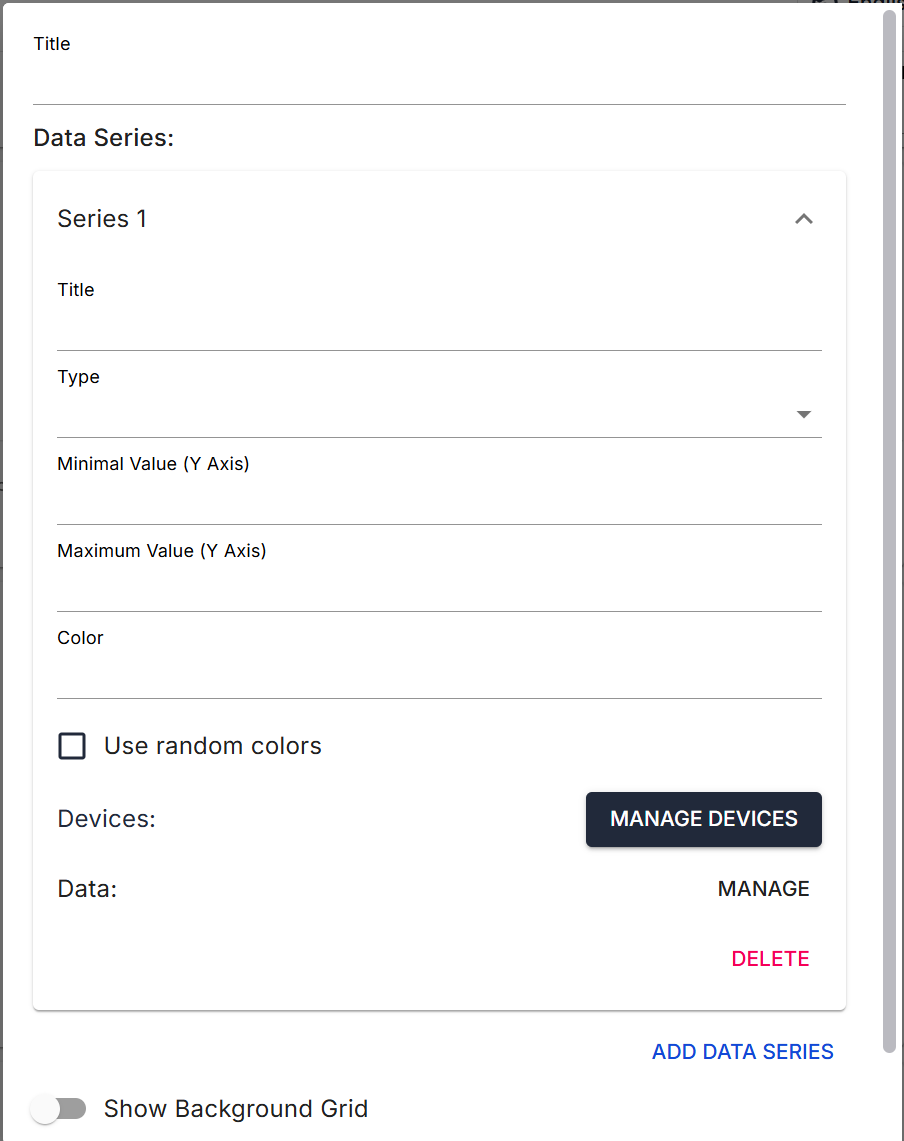This screenshot has height=1141, width=904.
Task: Click the 'Data Series:' heading
Action: pos(104,138)
